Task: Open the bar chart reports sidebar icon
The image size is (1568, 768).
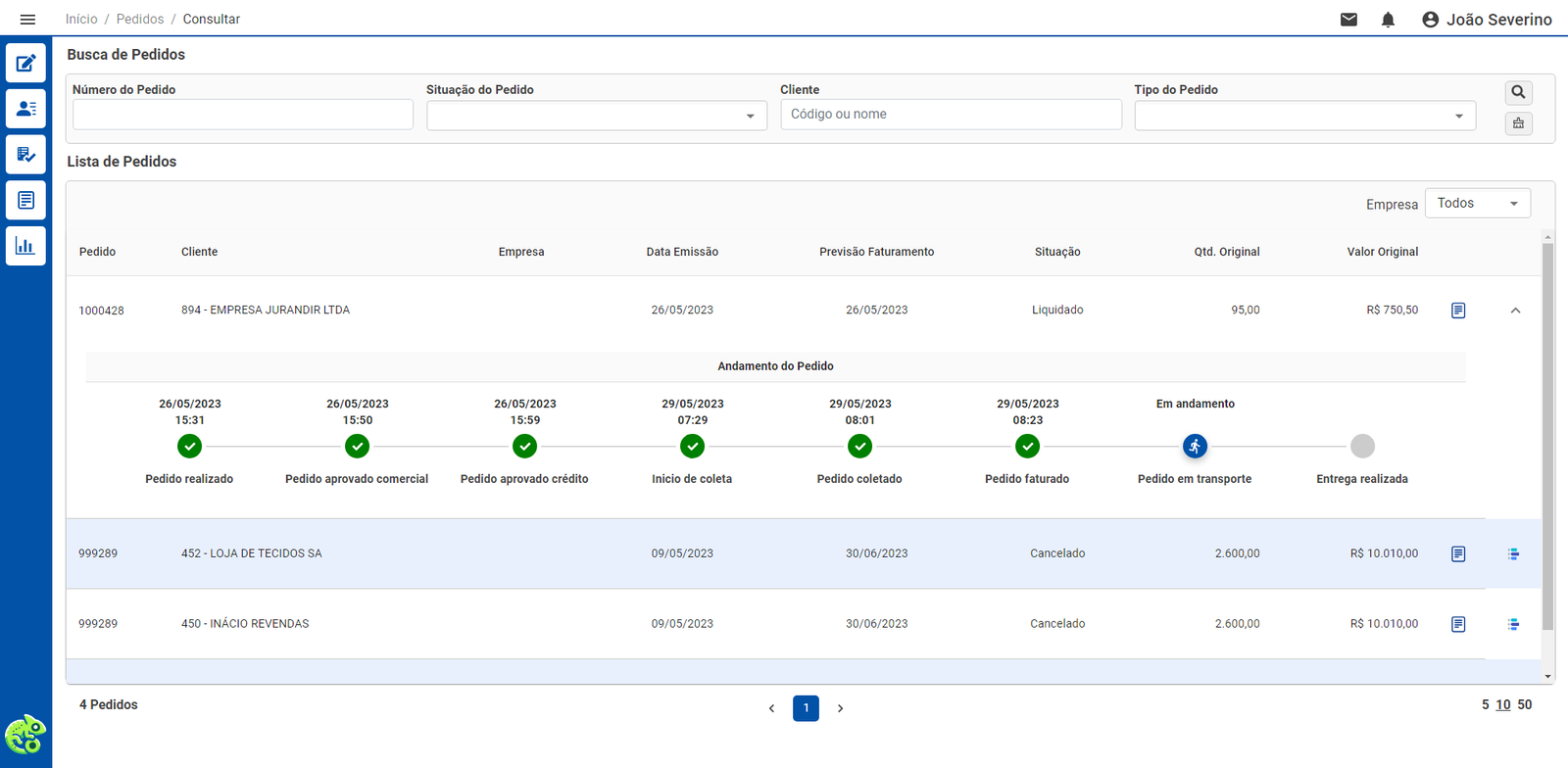Action: (x=25, y=246)
